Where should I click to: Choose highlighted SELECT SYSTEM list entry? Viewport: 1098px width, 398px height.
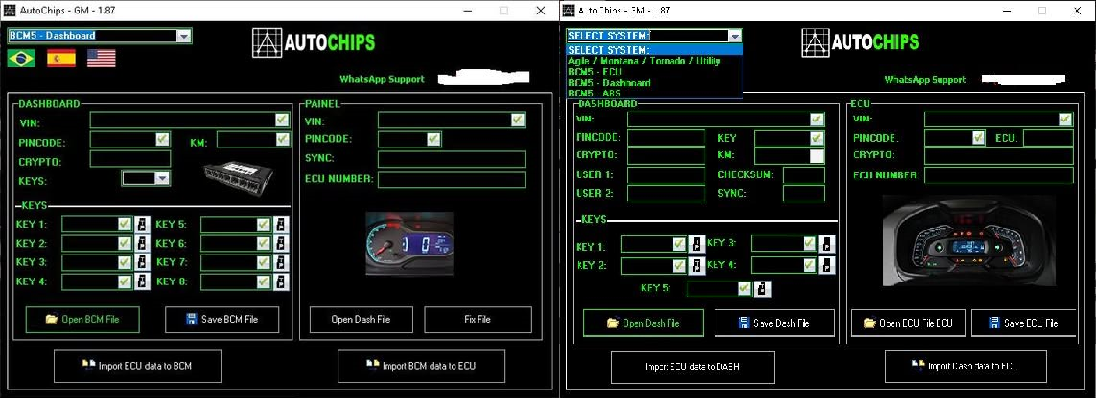[654, 50]
